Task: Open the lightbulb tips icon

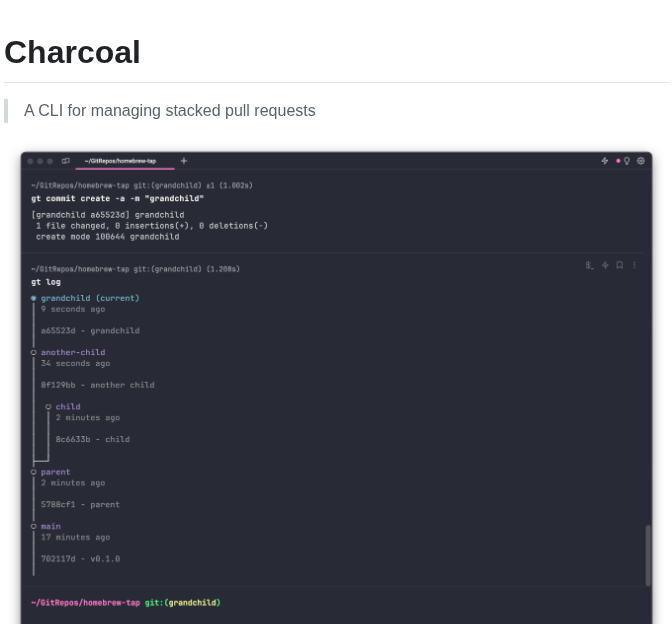Action: pyautogui.click(x=627, y=161)
